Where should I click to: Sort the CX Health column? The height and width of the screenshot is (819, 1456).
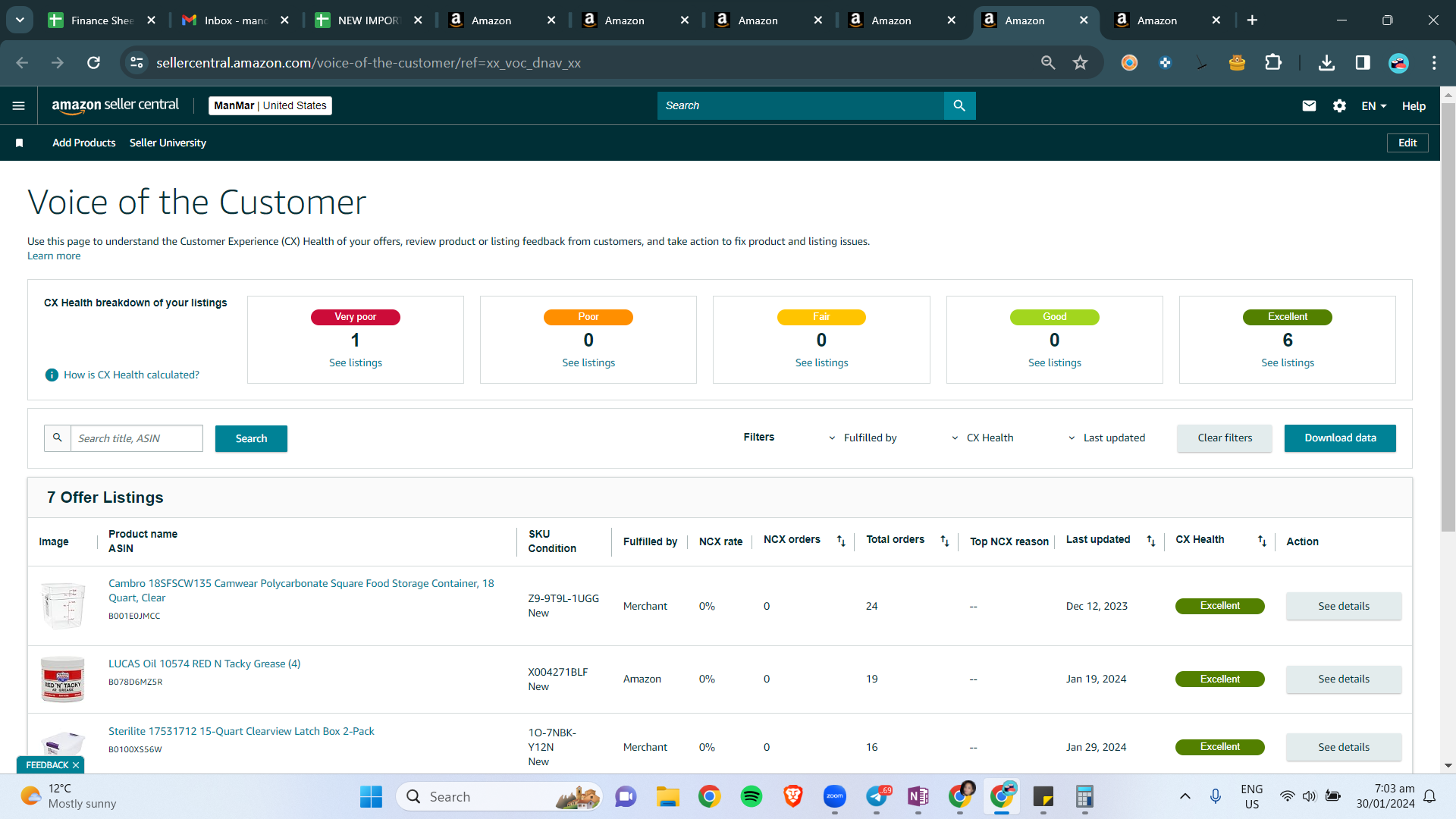(1262, 541)
